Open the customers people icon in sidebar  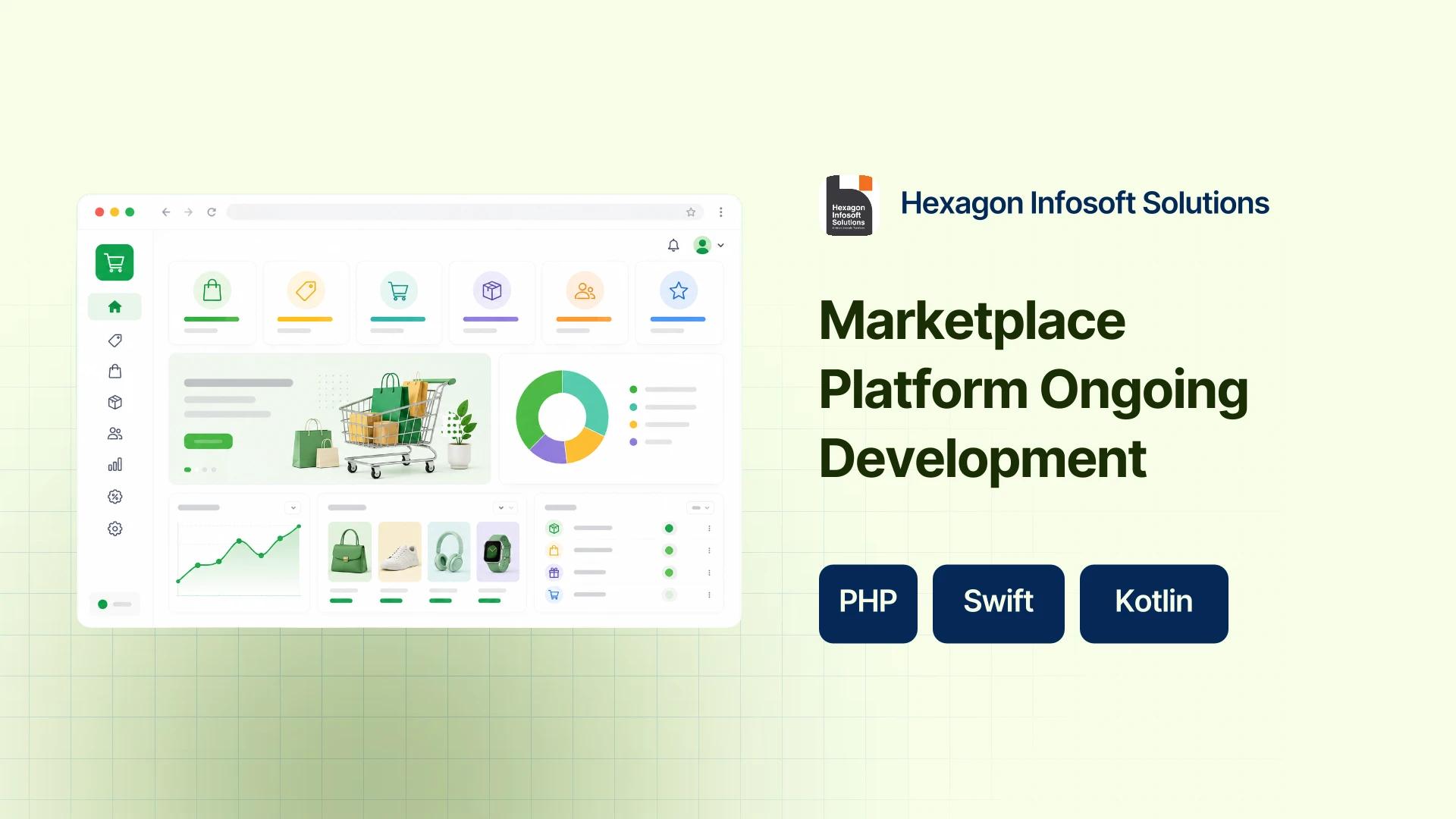[x=115, y=434]
